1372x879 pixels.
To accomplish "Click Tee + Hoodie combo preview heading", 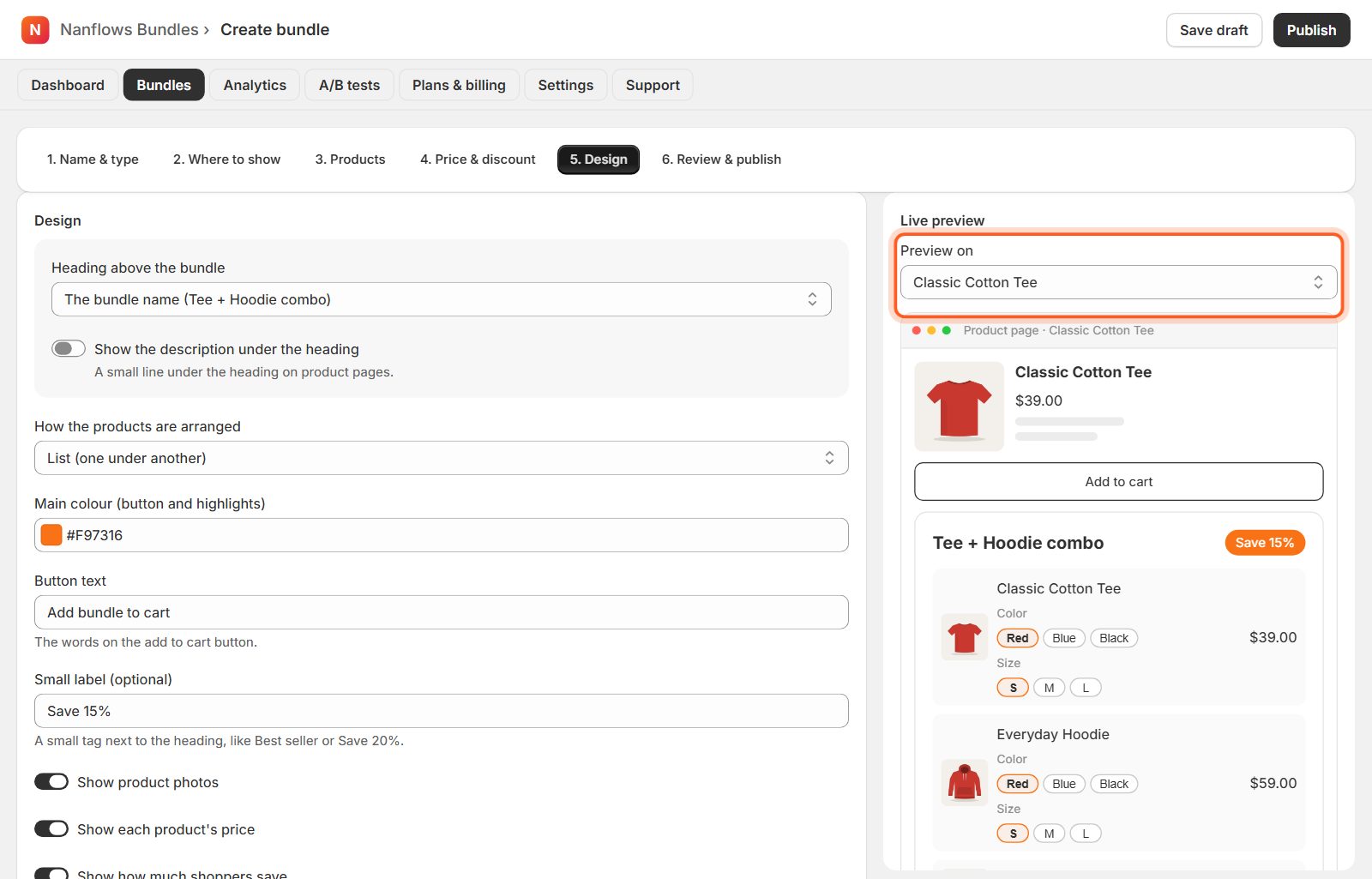I will tap(1018, 543).
